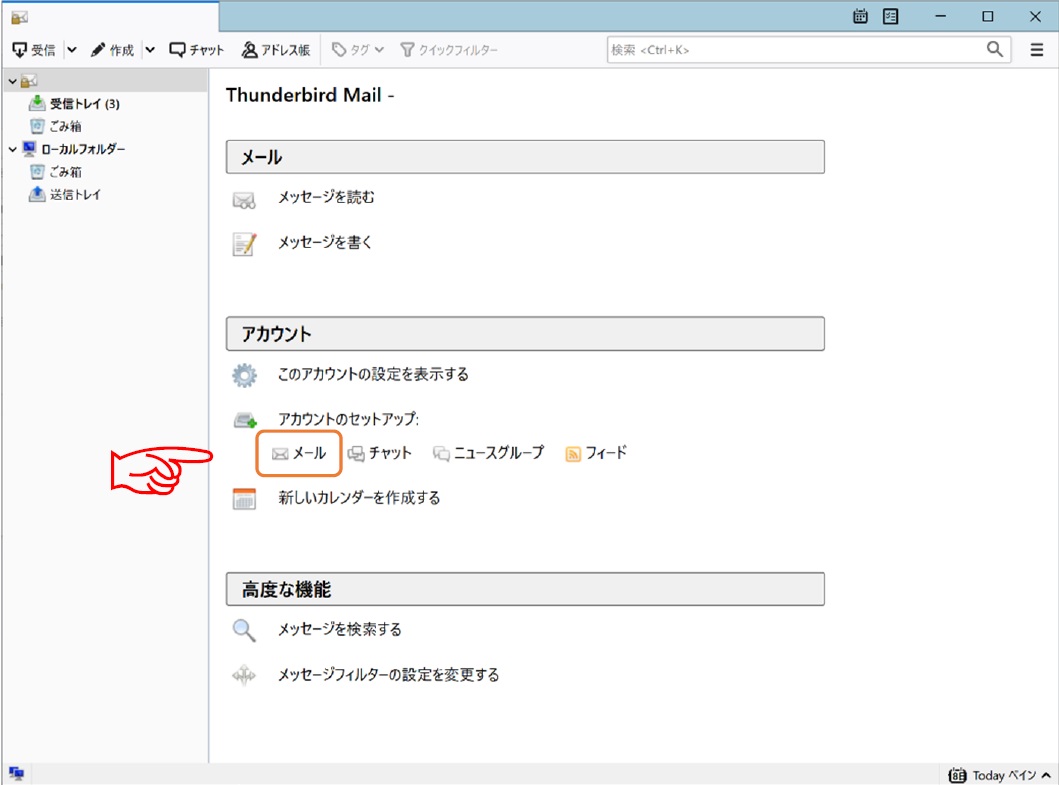
Task: Set up a チャット account
Action: coord(380,453)
